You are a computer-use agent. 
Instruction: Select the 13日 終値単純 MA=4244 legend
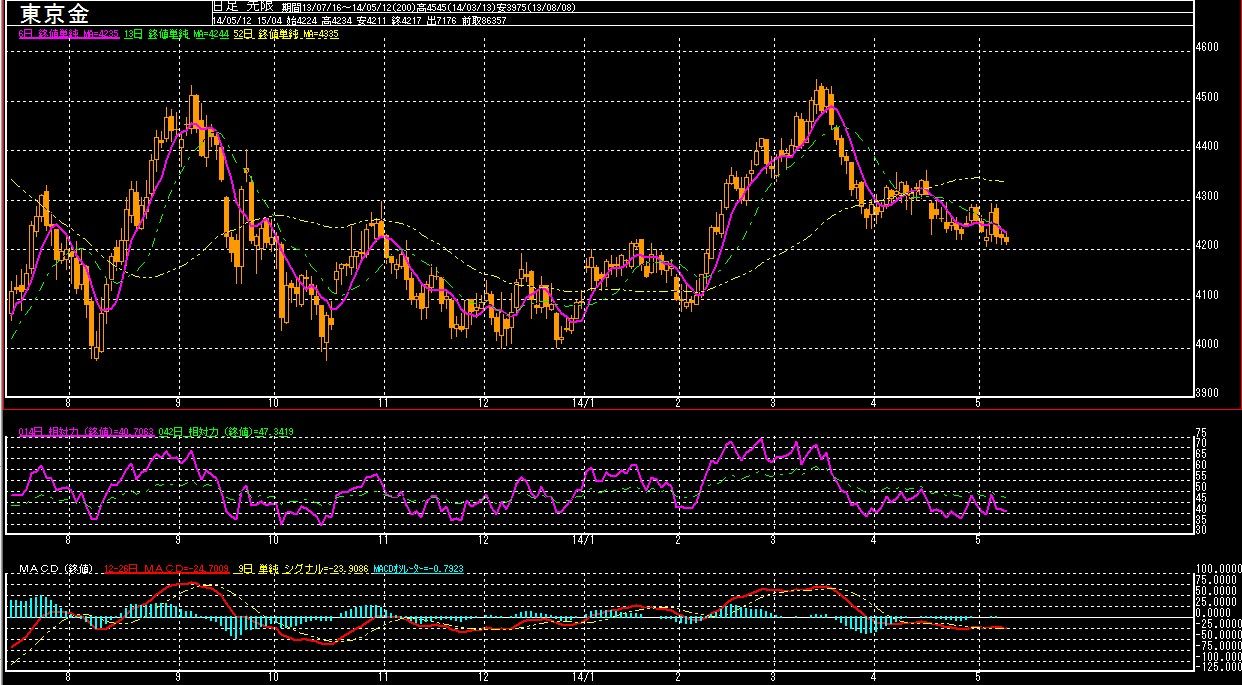176,34
